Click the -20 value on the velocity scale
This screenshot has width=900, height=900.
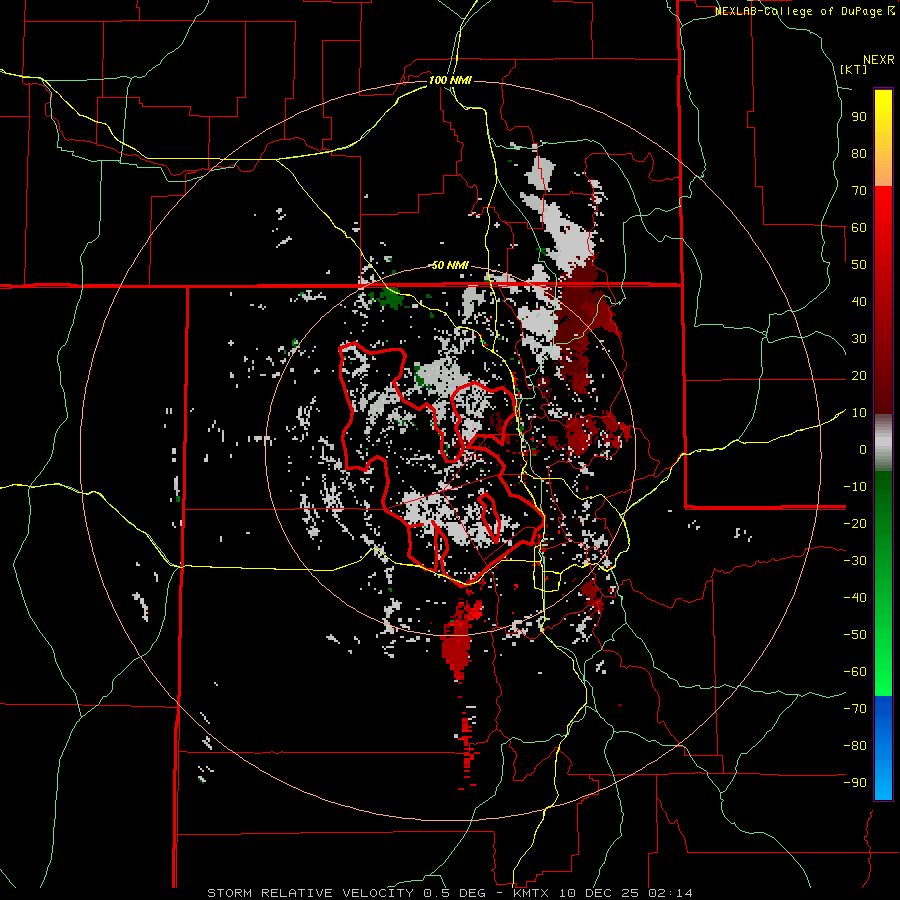(x=855, y=523)
